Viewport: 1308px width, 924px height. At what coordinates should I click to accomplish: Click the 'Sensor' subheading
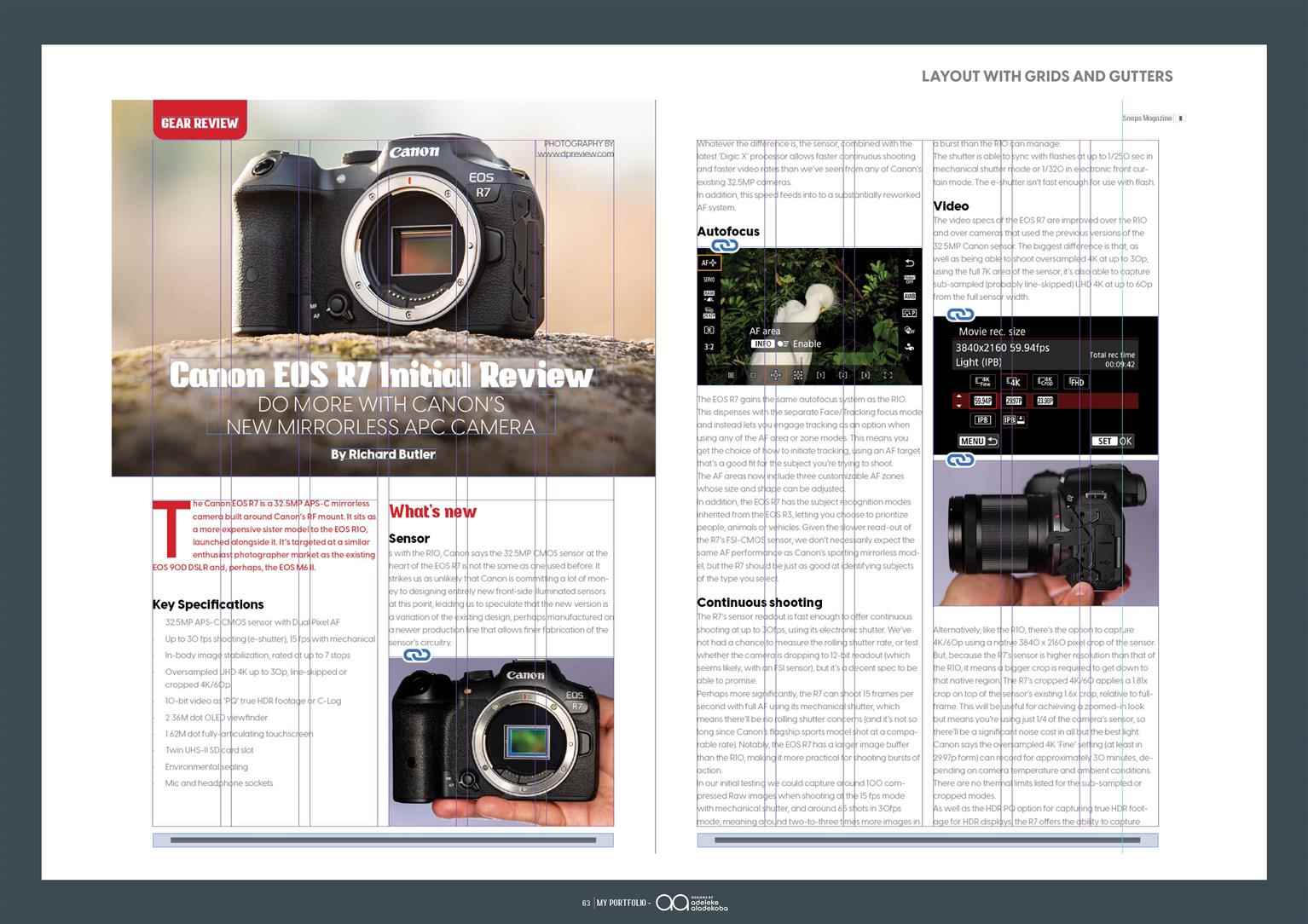pyautogui.click(x=409, y=539)
